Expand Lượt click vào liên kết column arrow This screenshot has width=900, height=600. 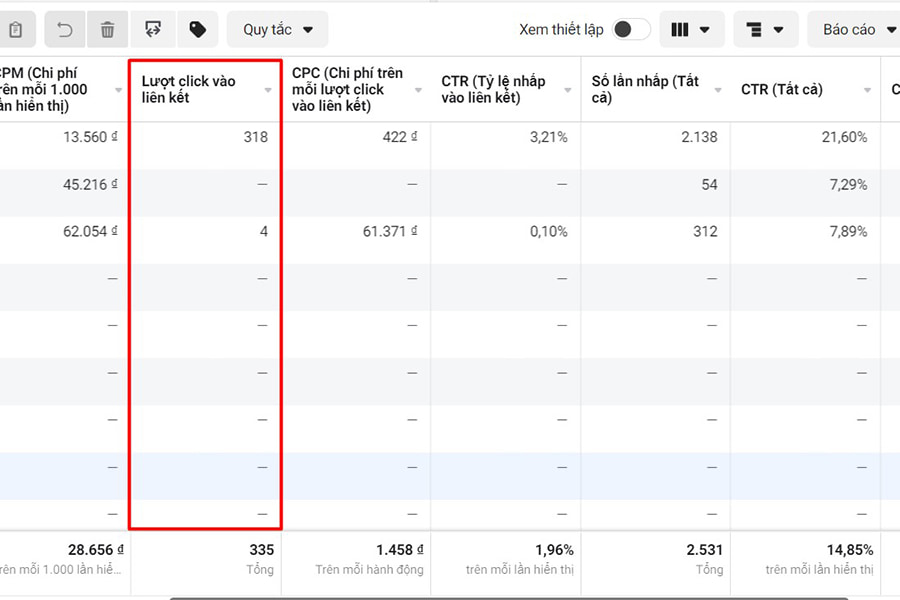pos(268,90)
